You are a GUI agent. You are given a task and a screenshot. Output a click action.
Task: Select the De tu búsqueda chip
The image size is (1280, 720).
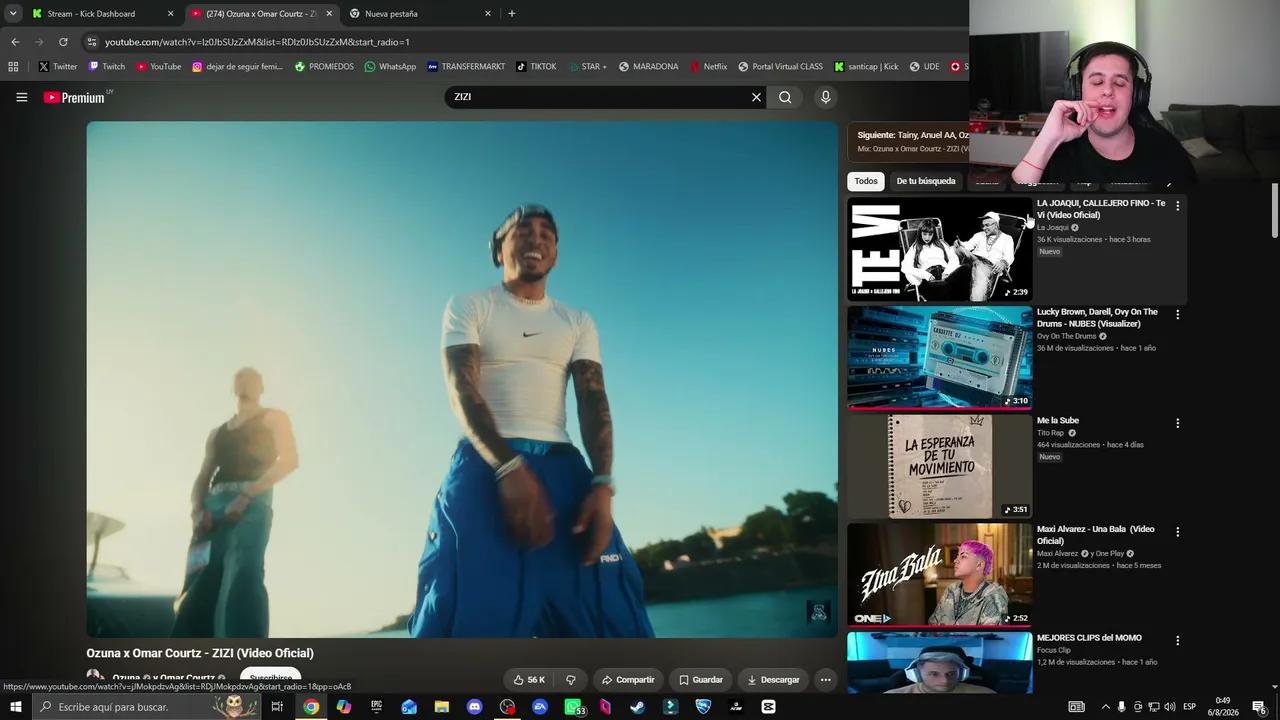(x=926, y=181)
